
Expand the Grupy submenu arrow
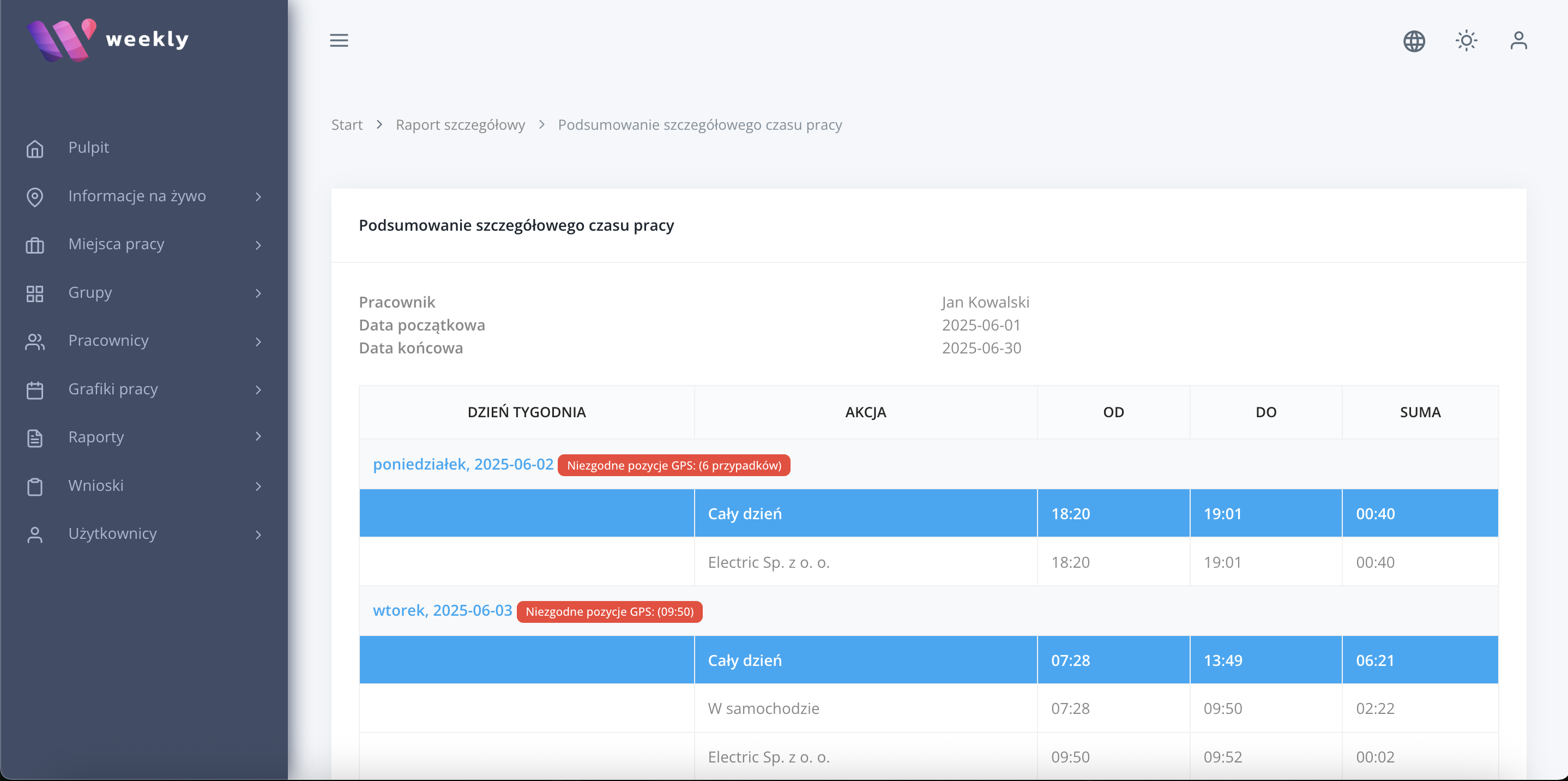pos(258,293)
